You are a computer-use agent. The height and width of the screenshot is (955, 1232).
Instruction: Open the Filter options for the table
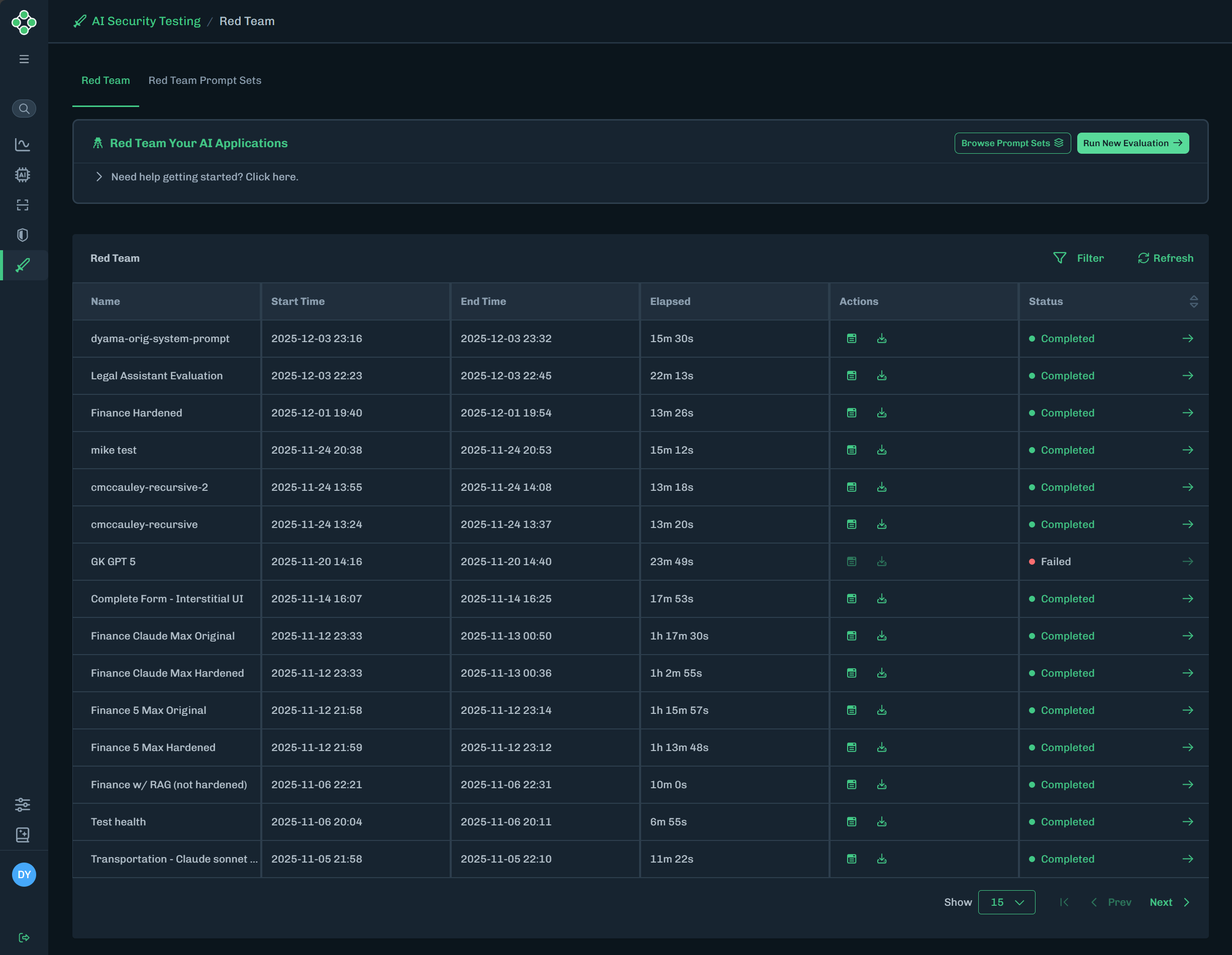tap(1078, 258)
